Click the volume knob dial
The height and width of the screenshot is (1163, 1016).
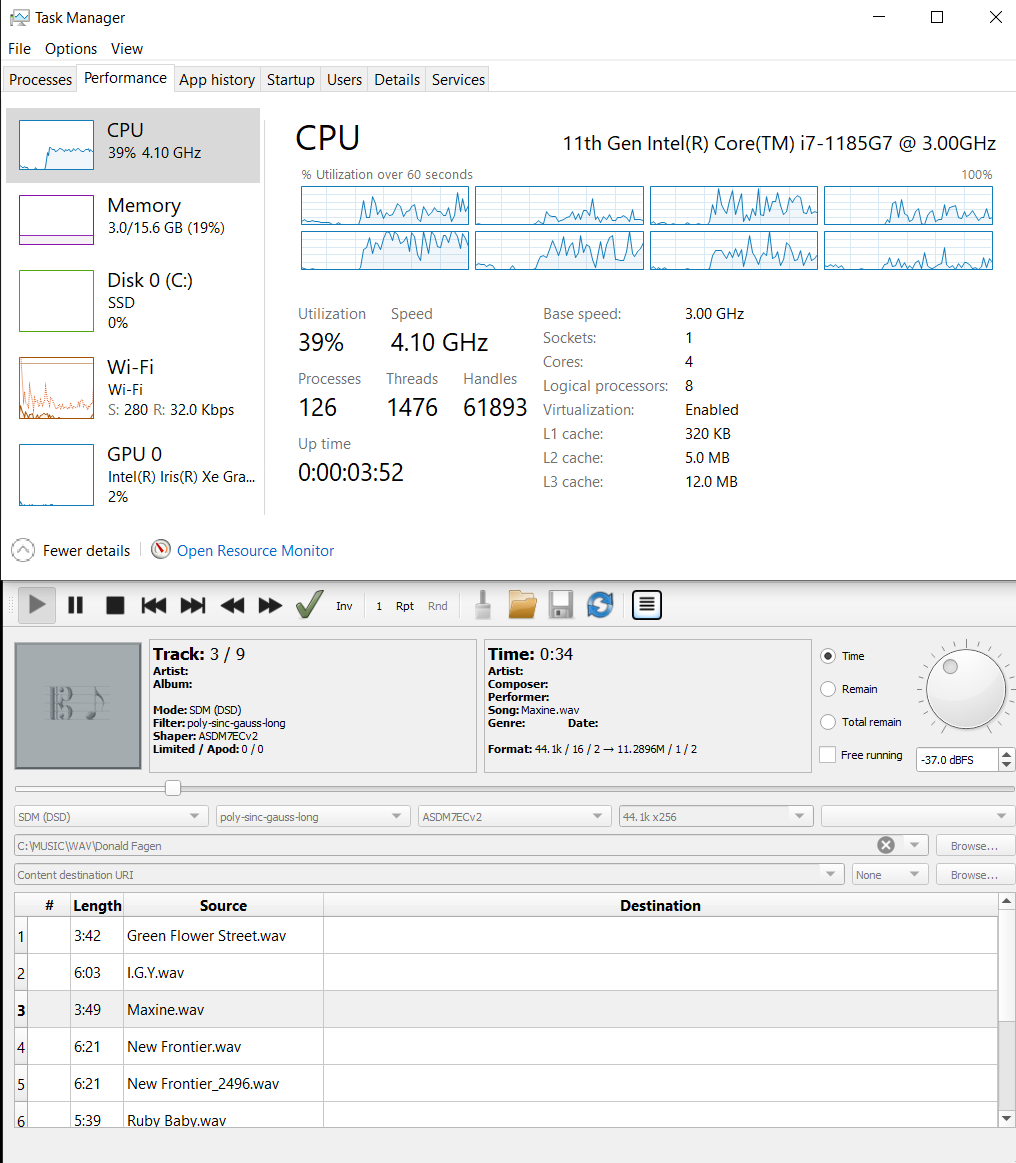tap(966, 689)
